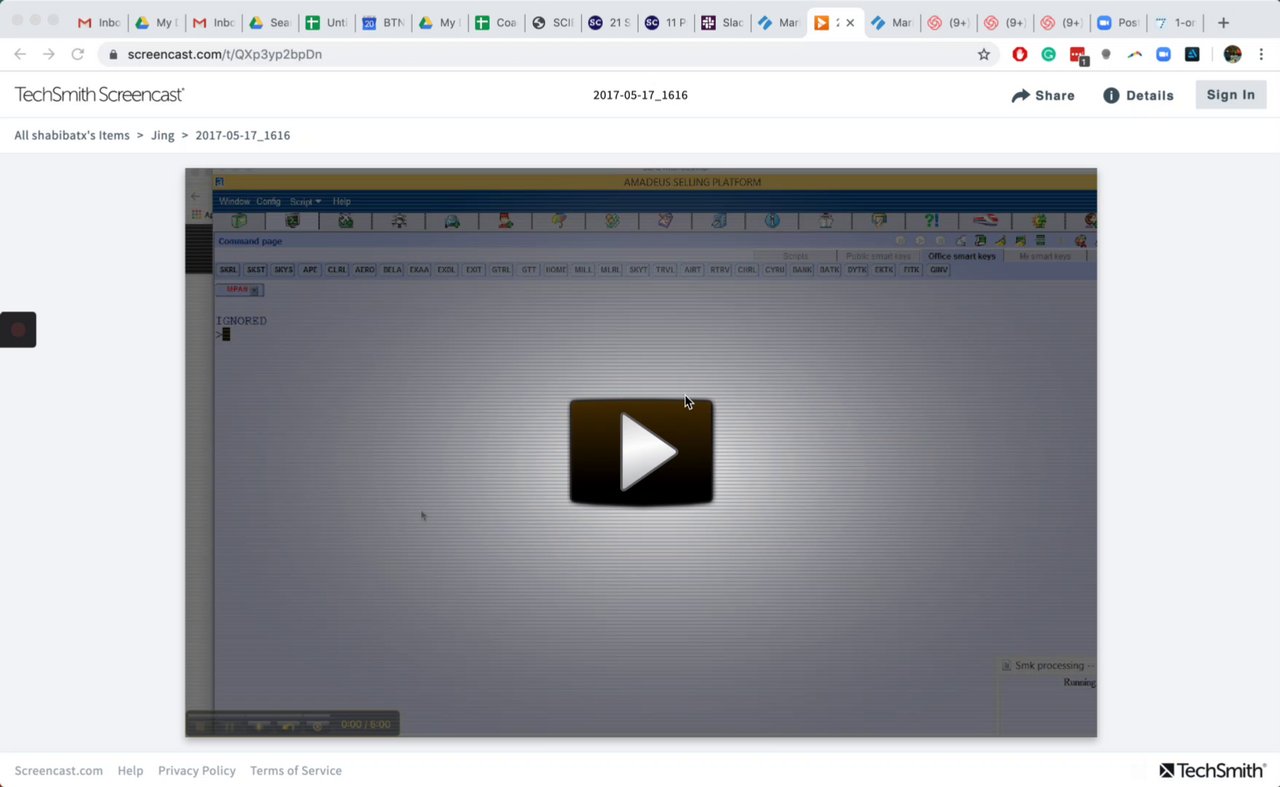The image size is (1280, 787).
Task: Click the IGNORED text in video preview
Action: tap(242, 321)
